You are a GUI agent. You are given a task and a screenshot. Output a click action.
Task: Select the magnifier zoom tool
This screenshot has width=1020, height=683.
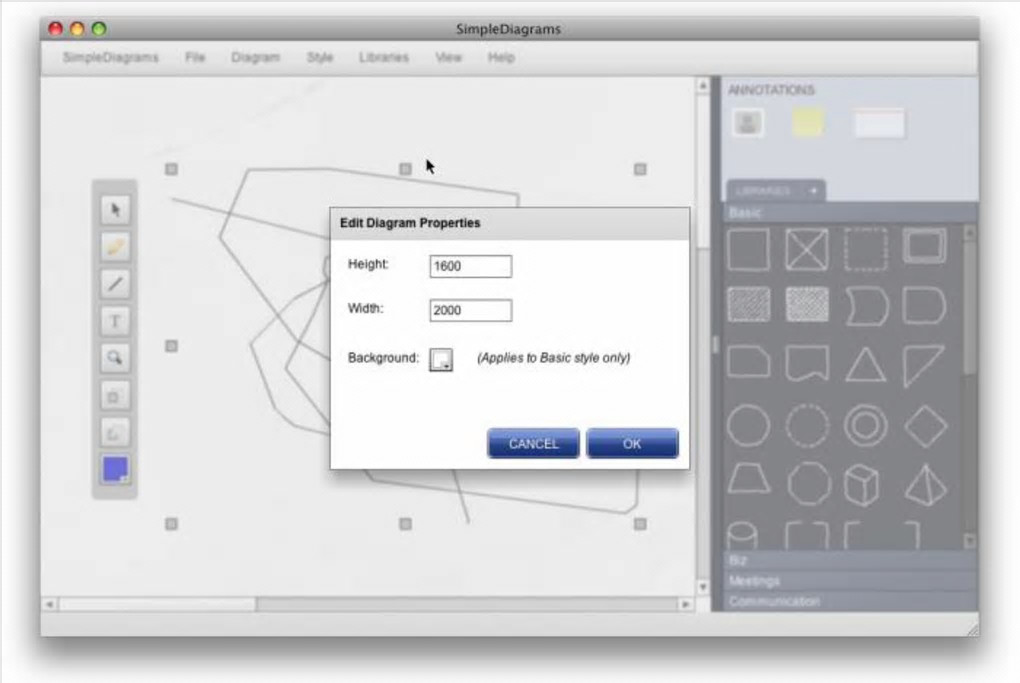pos(115,358)
